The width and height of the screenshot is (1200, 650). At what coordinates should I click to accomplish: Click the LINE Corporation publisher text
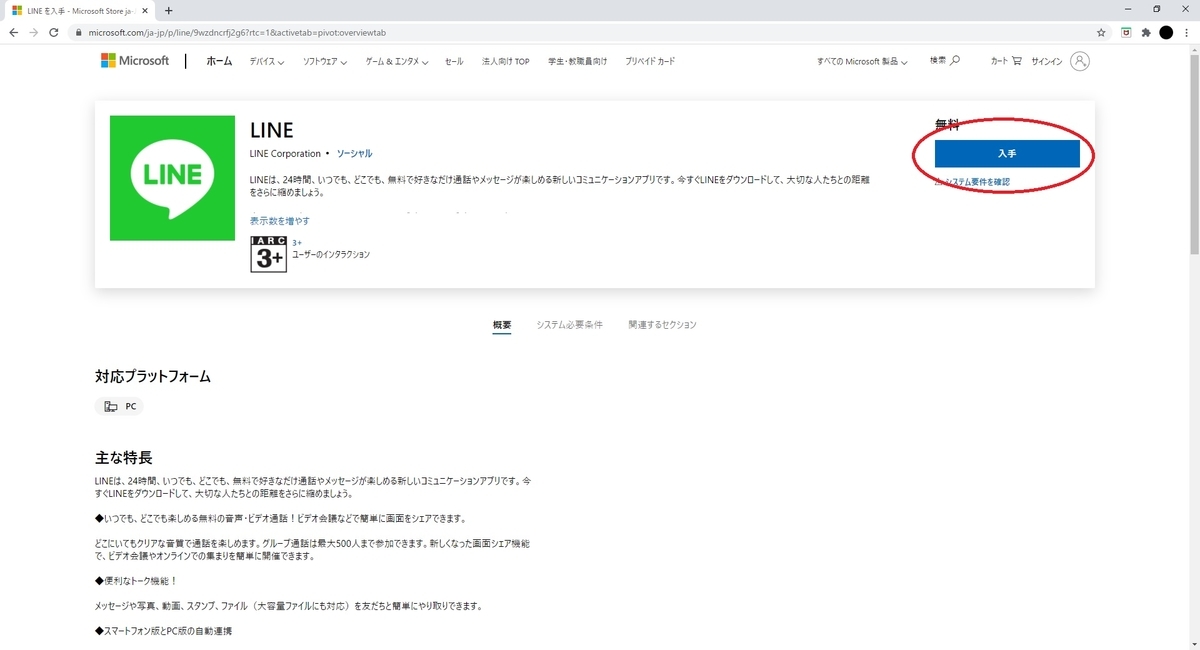(x=285, y=153)
